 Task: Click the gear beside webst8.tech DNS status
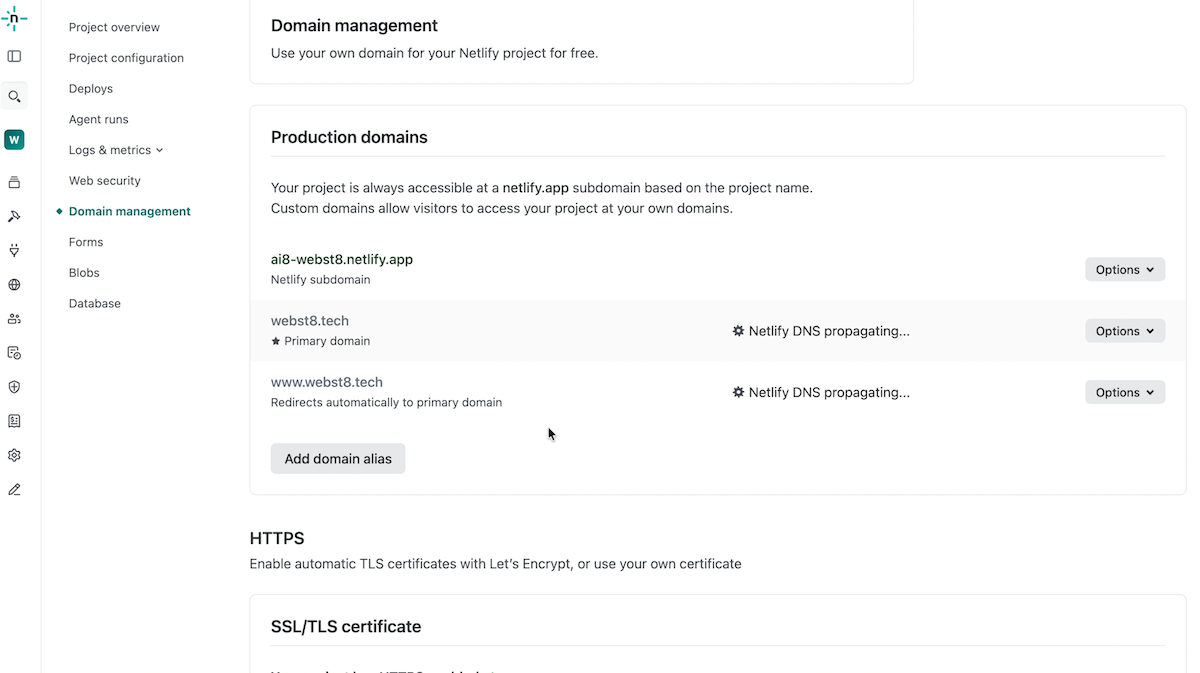click(x=738, y=331)
